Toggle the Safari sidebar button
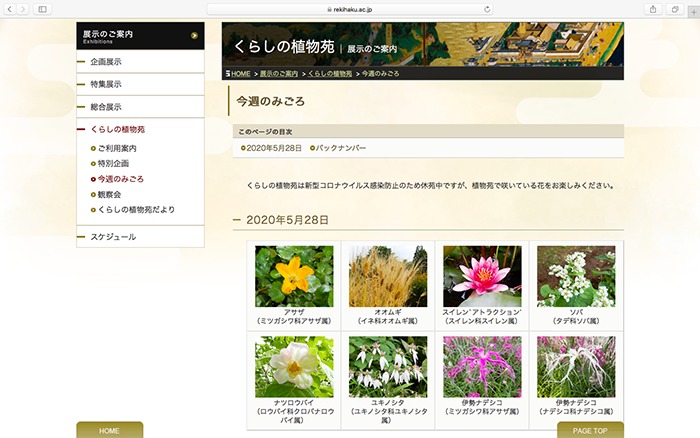This screenshot has height=438, width=700. tap(42, 9)
